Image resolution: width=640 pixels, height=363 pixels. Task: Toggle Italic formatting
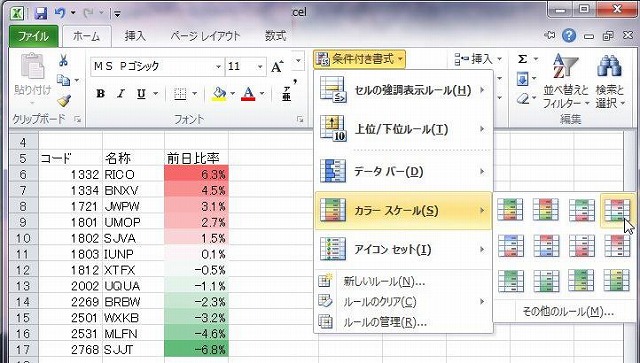pos(121,94)
